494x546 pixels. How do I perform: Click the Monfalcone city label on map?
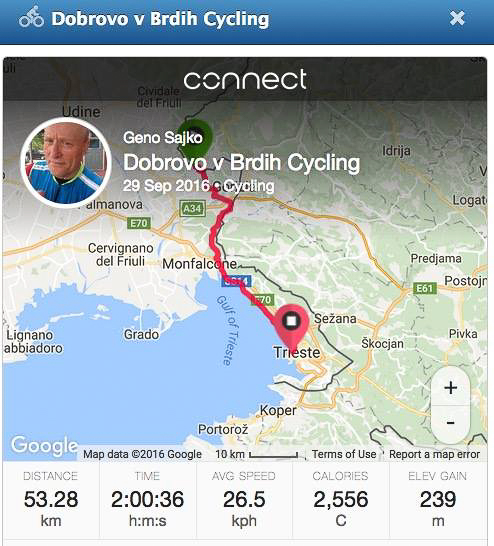tap(199, 264)
